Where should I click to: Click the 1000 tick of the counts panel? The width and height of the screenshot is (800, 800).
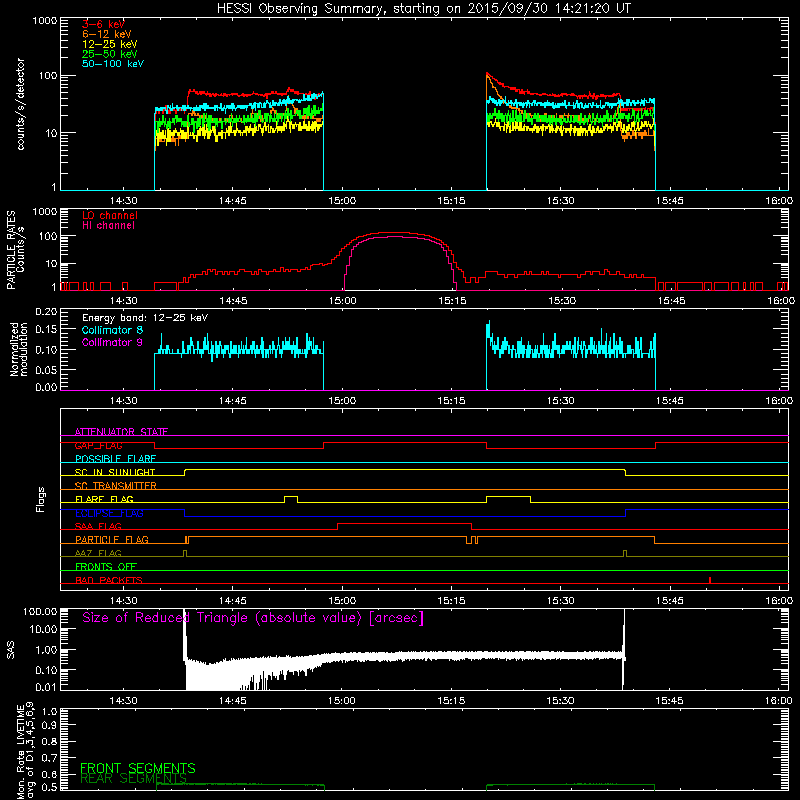tap(44, 21)
